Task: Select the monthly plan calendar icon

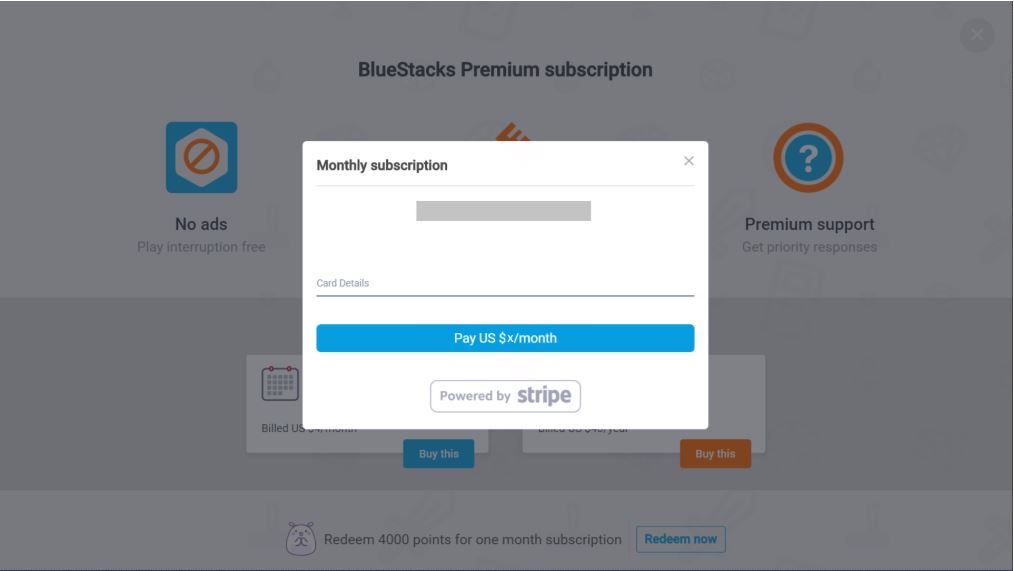Action: (x=280, y=383)
